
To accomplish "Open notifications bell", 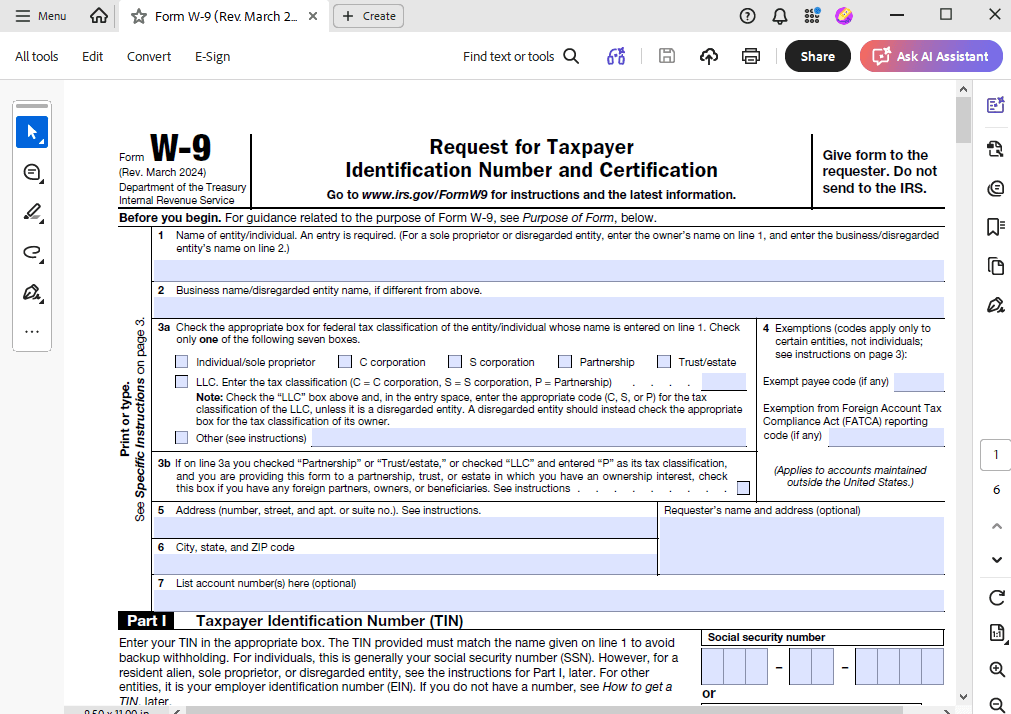I will coord(780,16).
